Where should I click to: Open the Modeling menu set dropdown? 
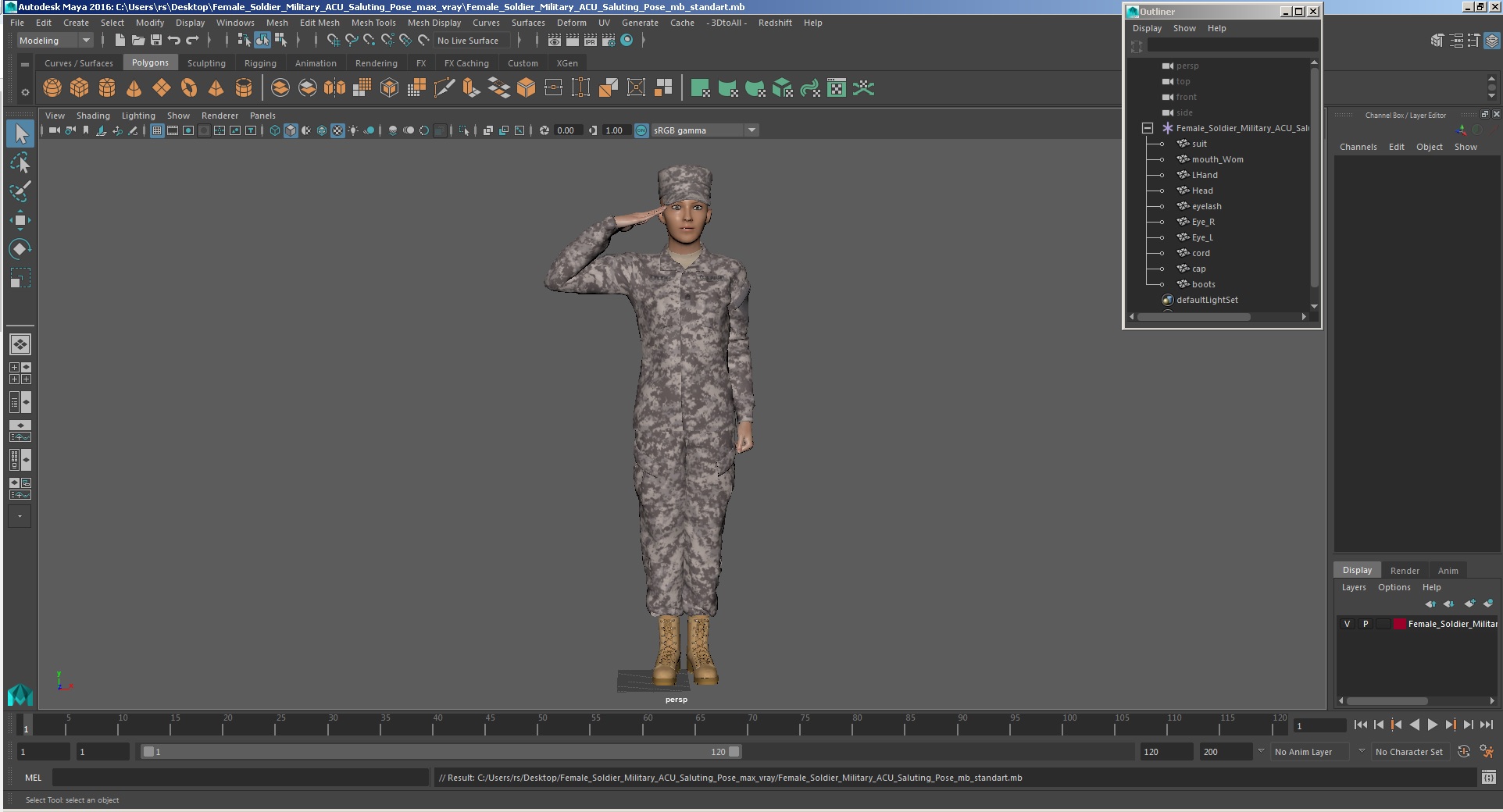tap(55, 41)
